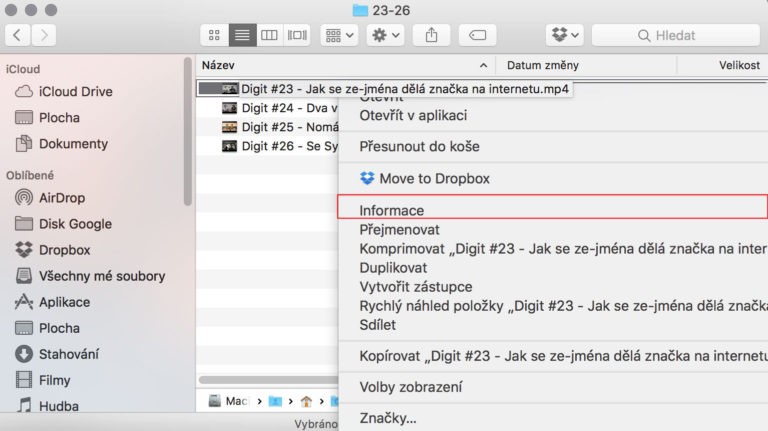Select list view mode button
The image size is (768, 431).
pos(241,35)
